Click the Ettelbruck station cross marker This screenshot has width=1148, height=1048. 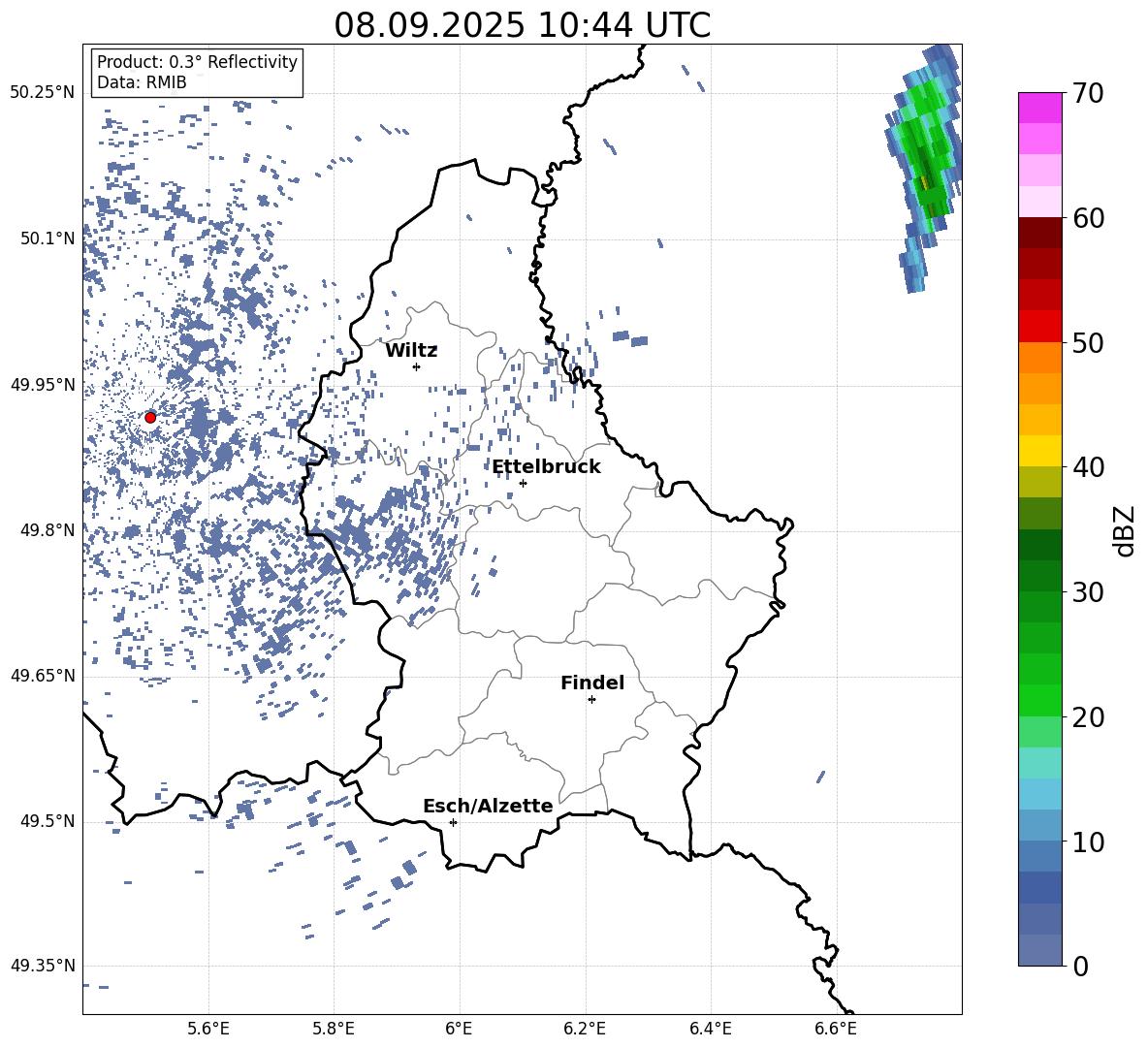523,483
